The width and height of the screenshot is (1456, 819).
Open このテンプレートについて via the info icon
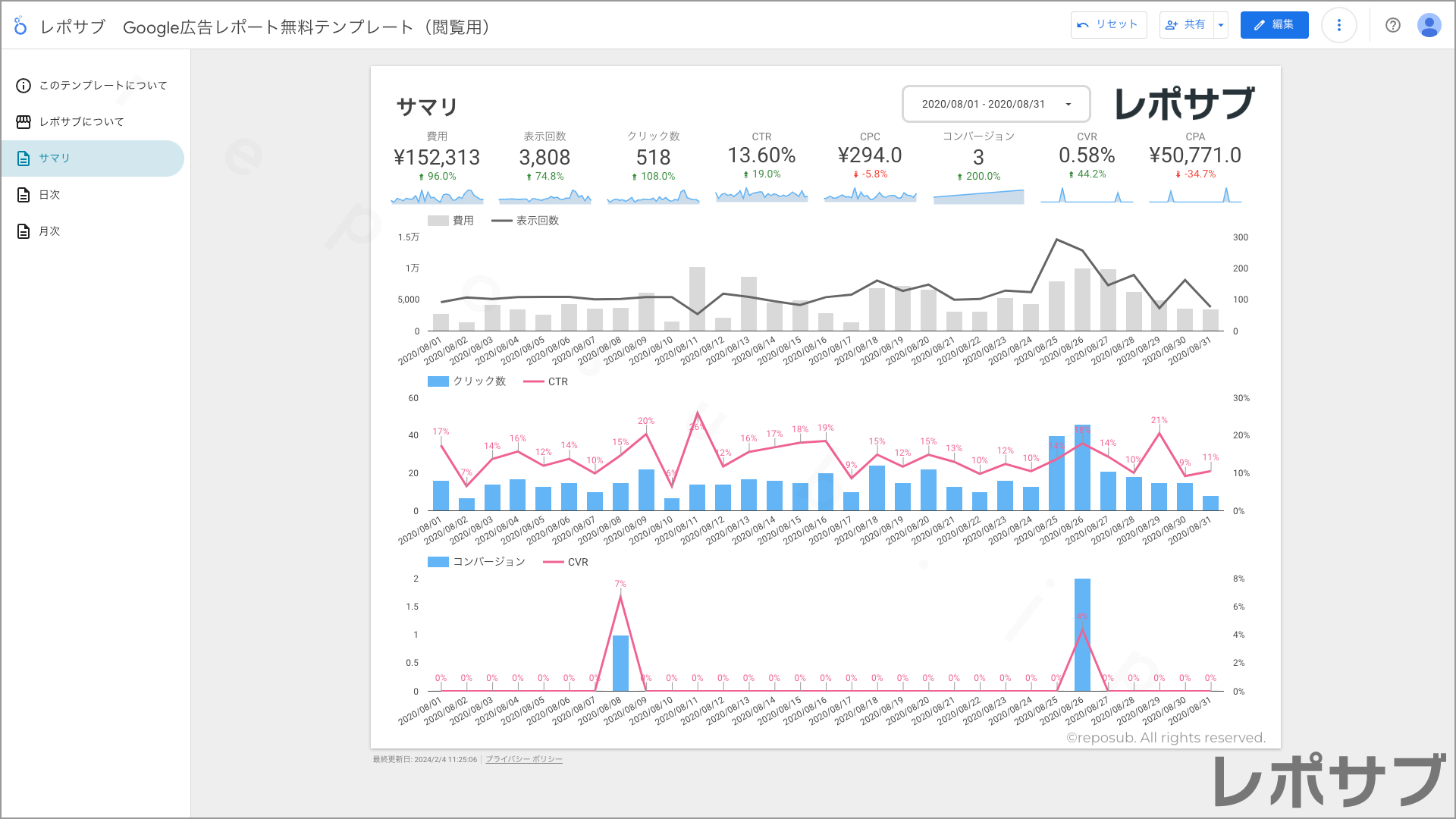[x=23, y=86]
